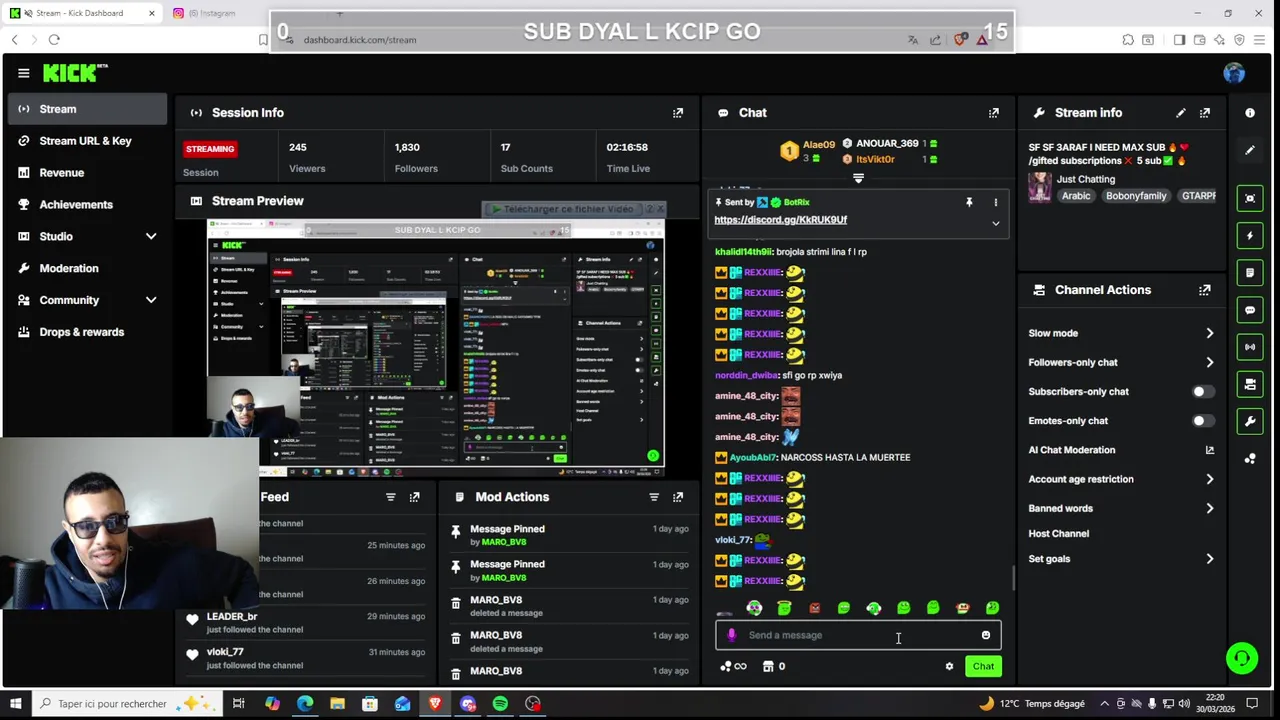Click the user avatar at top right

point(1234,73)
